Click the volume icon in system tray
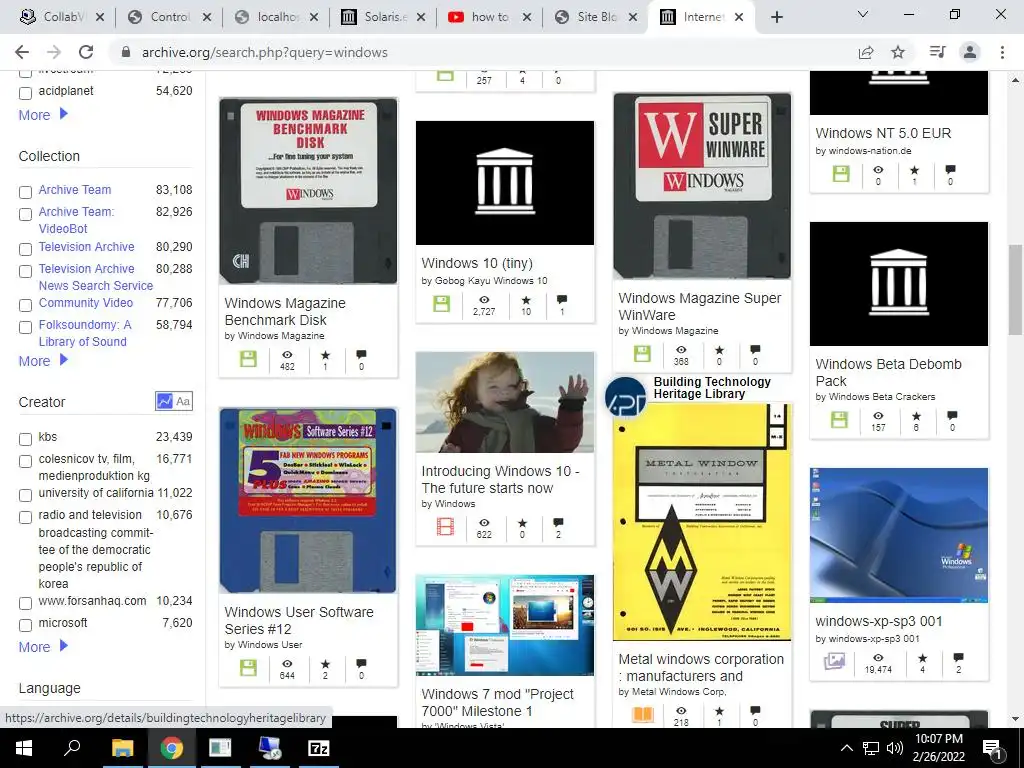Screen dimensions: 1024x768 pos(894,748)
